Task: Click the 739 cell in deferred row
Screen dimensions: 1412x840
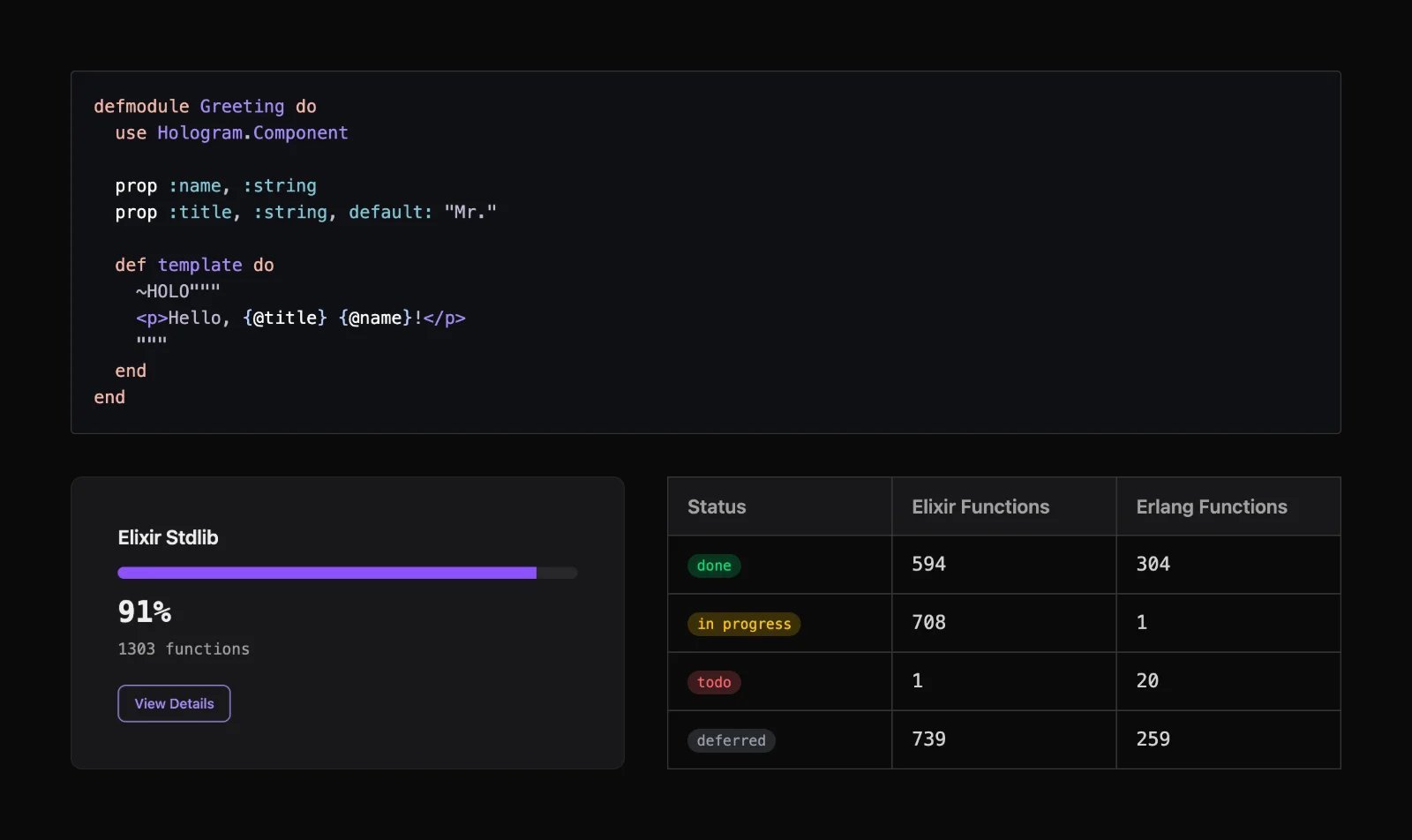Action: tap(1004, 739)
